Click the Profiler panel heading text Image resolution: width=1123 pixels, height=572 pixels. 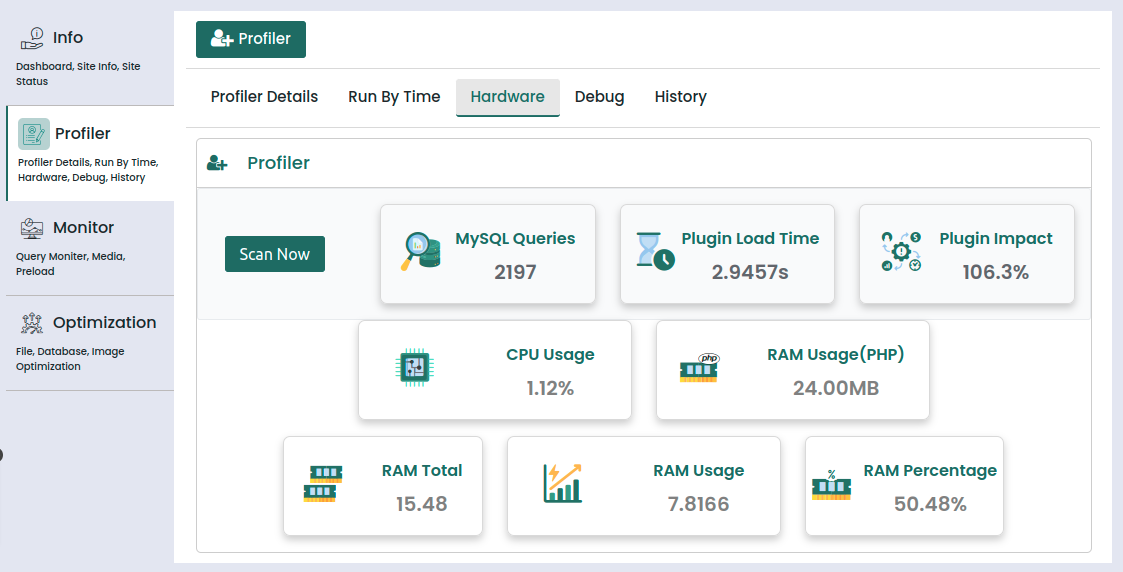tap(279, 163)
